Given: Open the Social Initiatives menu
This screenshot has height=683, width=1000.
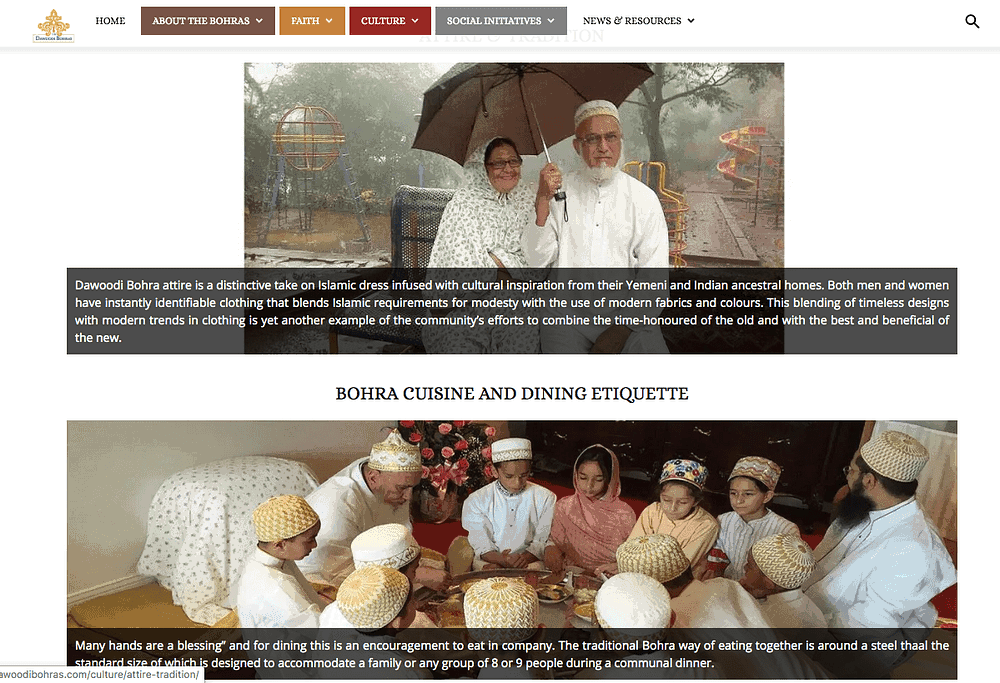Looking at the screenshot, I should pyautogui.click(x=501, y=20).
